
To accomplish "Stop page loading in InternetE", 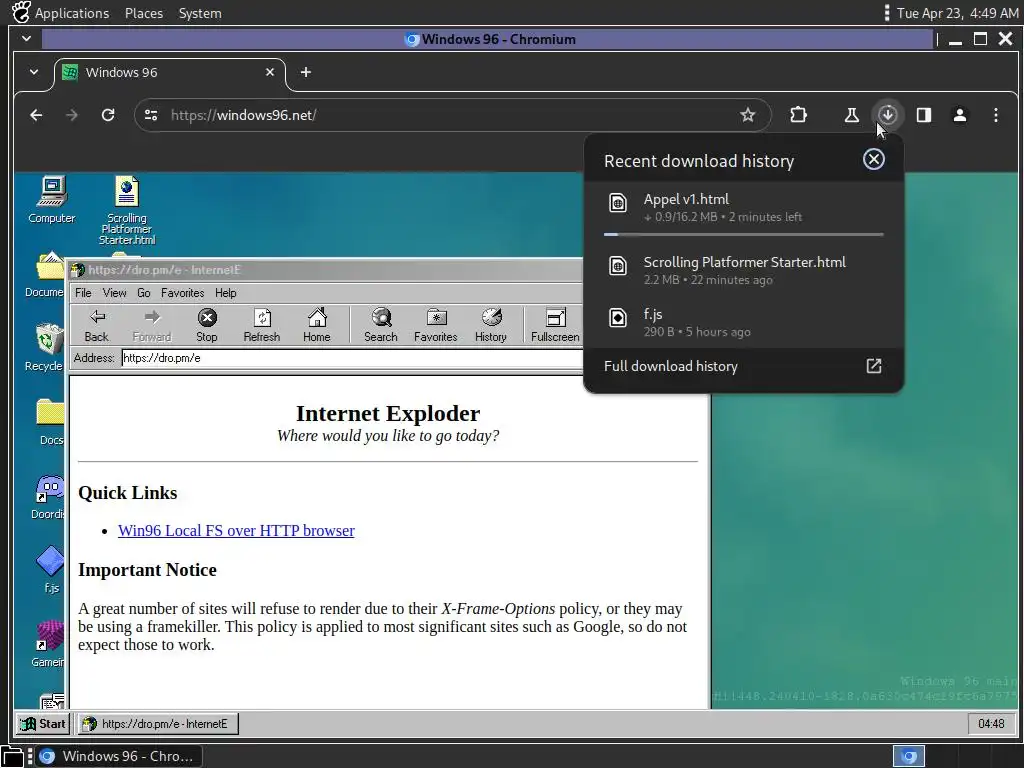I will click(x=207, y=325).
